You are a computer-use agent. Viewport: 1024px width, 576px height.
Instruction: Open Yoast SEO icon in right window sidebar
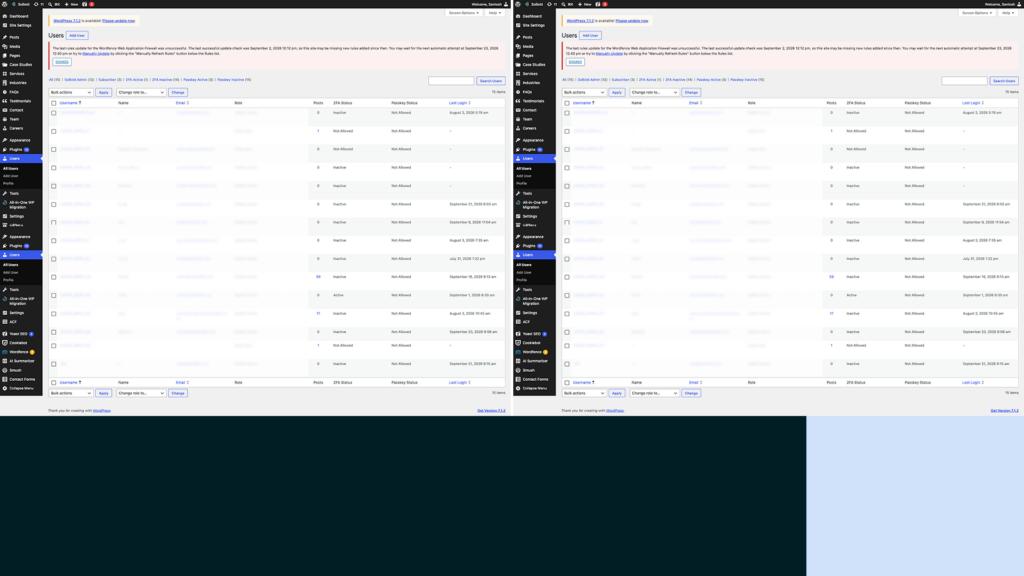pos(519,334)
